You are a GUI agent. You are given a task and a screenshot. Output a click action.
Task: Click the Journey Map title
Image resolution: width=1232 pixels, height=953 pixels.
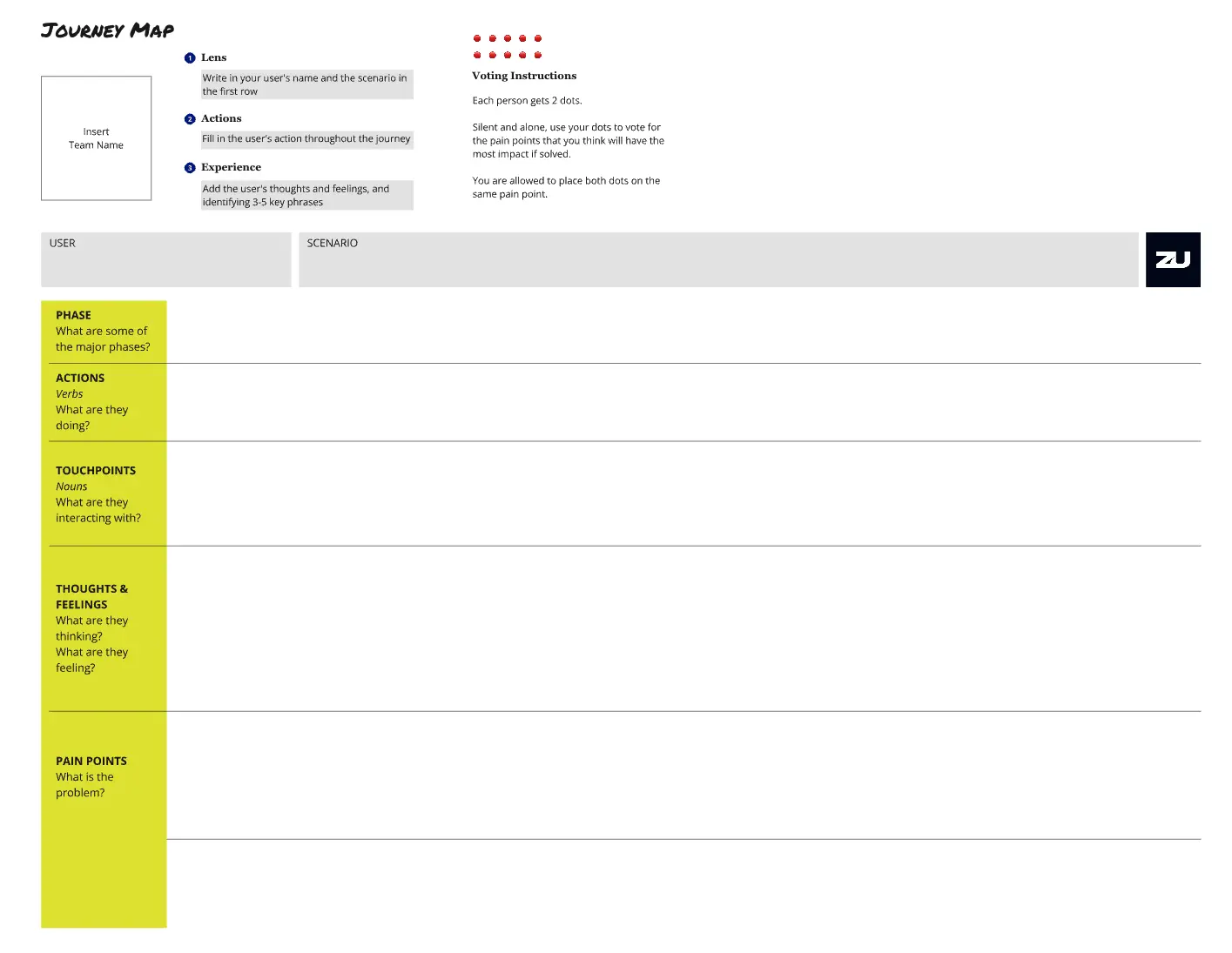(x=107, y=30)
